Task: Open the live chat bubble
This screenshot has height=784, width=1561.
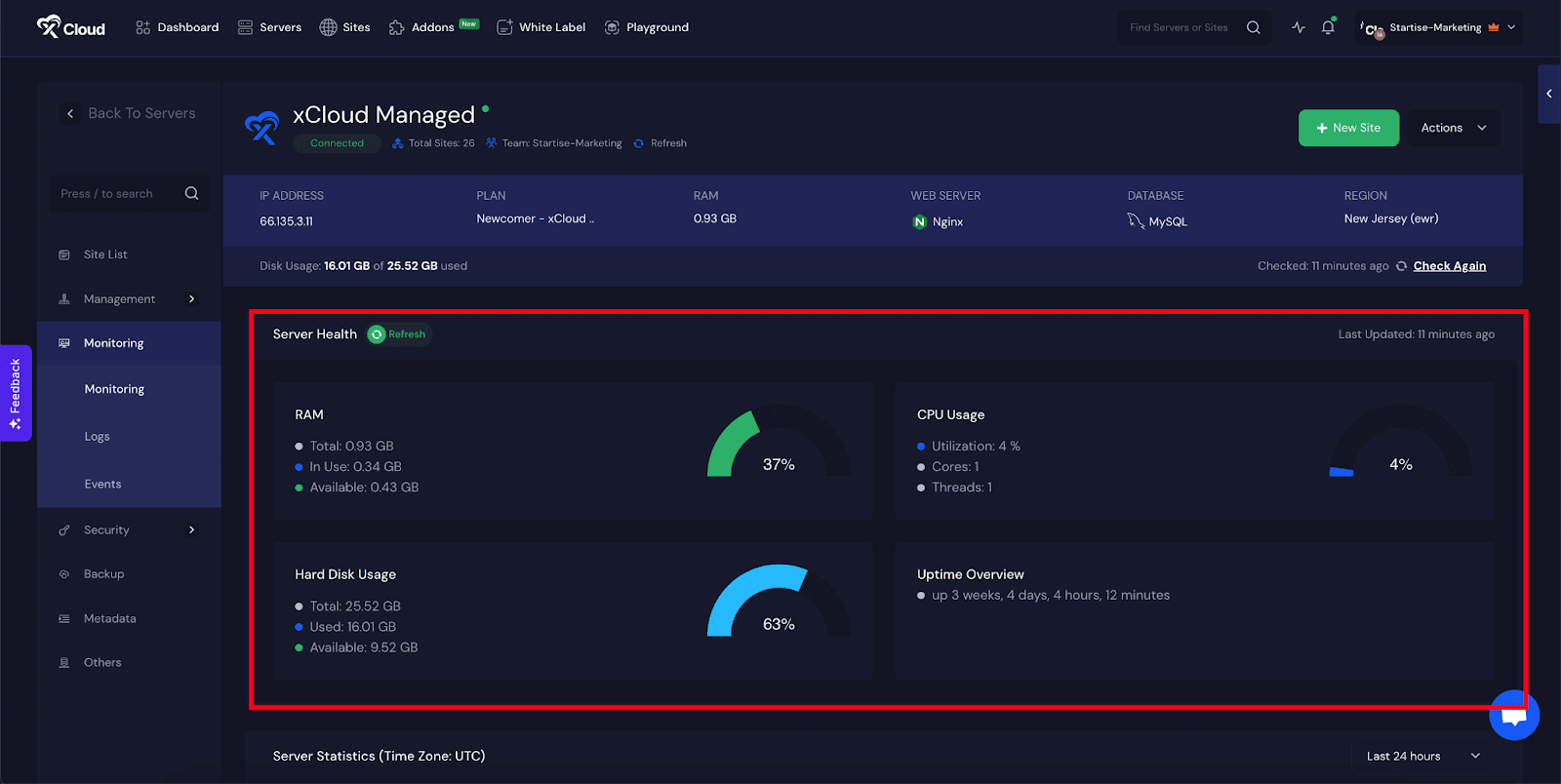Action: pyautogui.click(x=1513, y=716)
